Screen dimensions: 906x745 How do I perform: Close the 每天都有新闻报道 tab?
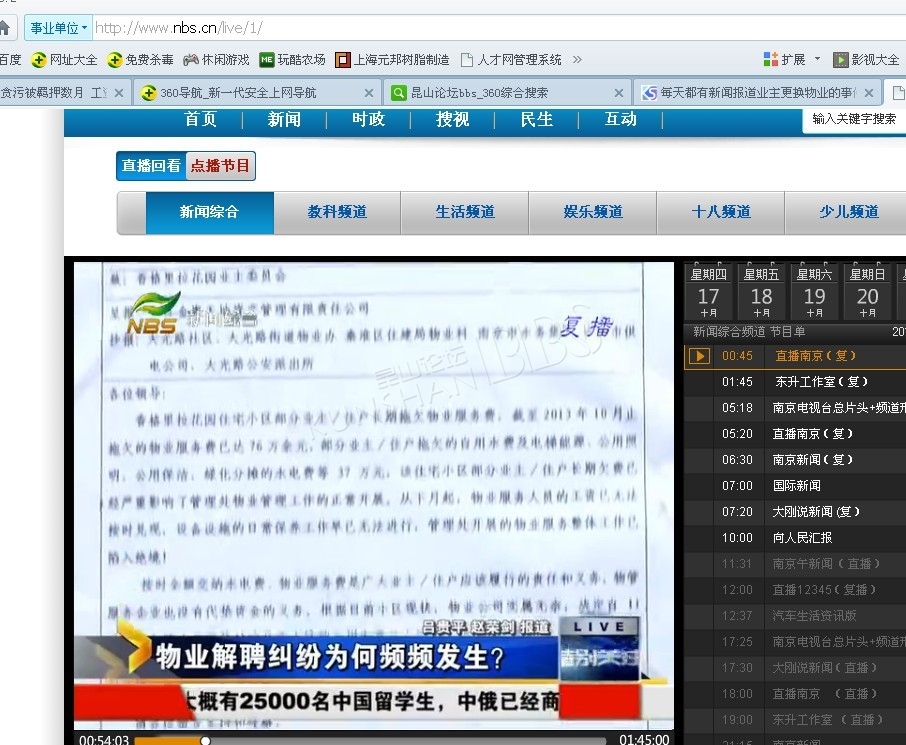tap(869, 93)
